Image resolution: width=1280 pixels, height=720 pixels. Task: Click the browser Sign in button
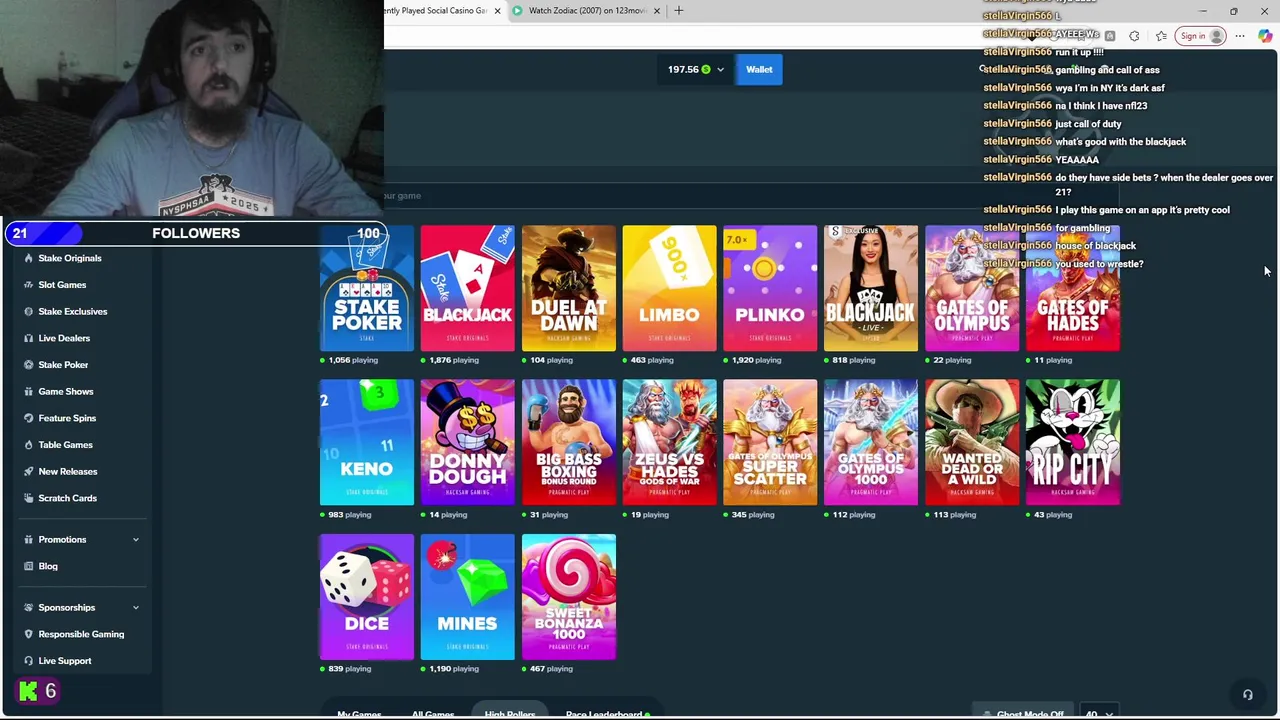[x=1201, y=36]
